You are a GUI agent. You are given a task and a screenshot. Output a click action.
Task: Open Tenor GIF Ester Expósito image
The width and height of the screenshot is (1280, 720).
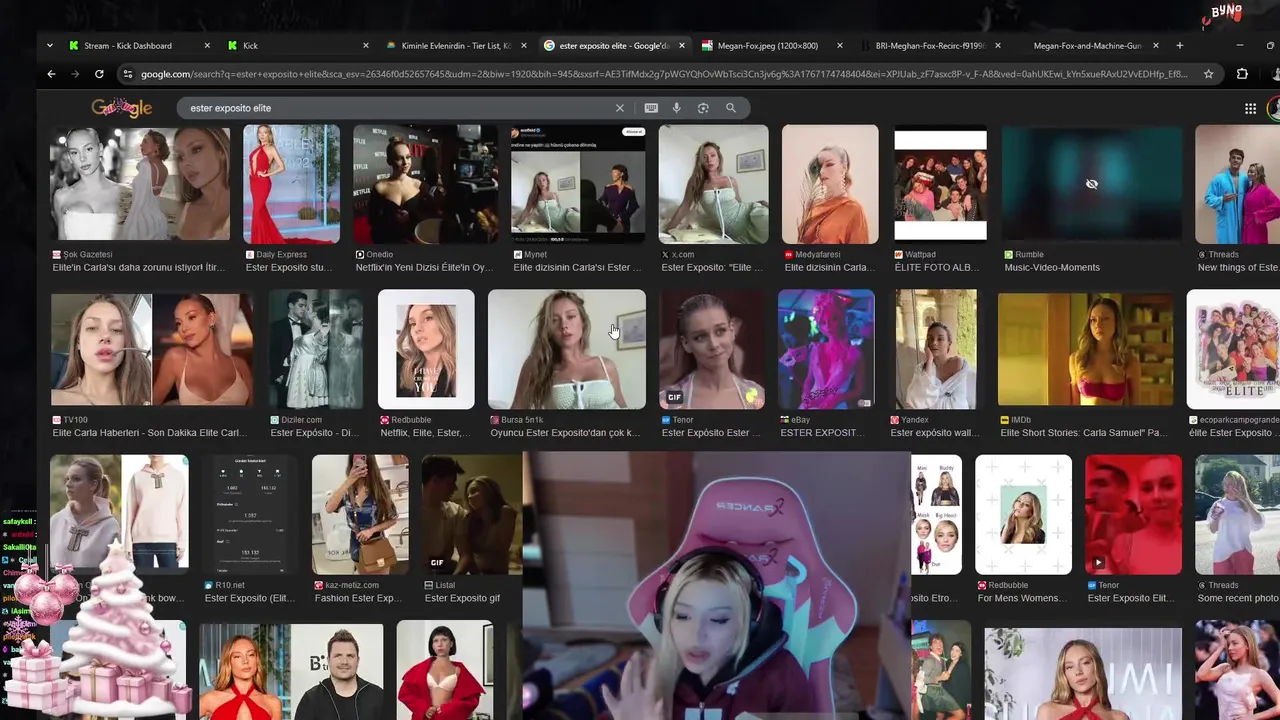click(712, 349)
